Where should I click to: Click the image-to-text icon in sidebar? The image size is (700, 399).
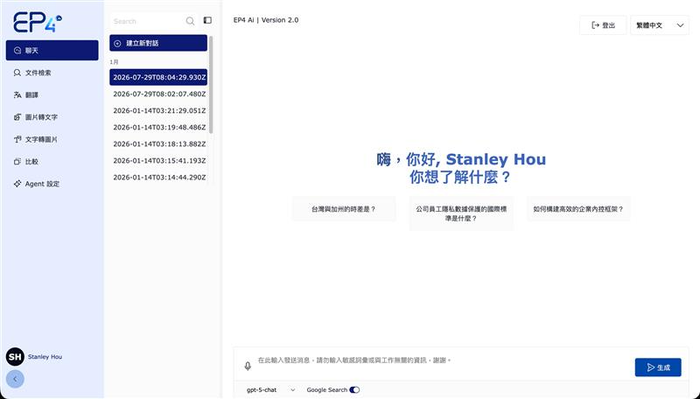coord(17,117)
